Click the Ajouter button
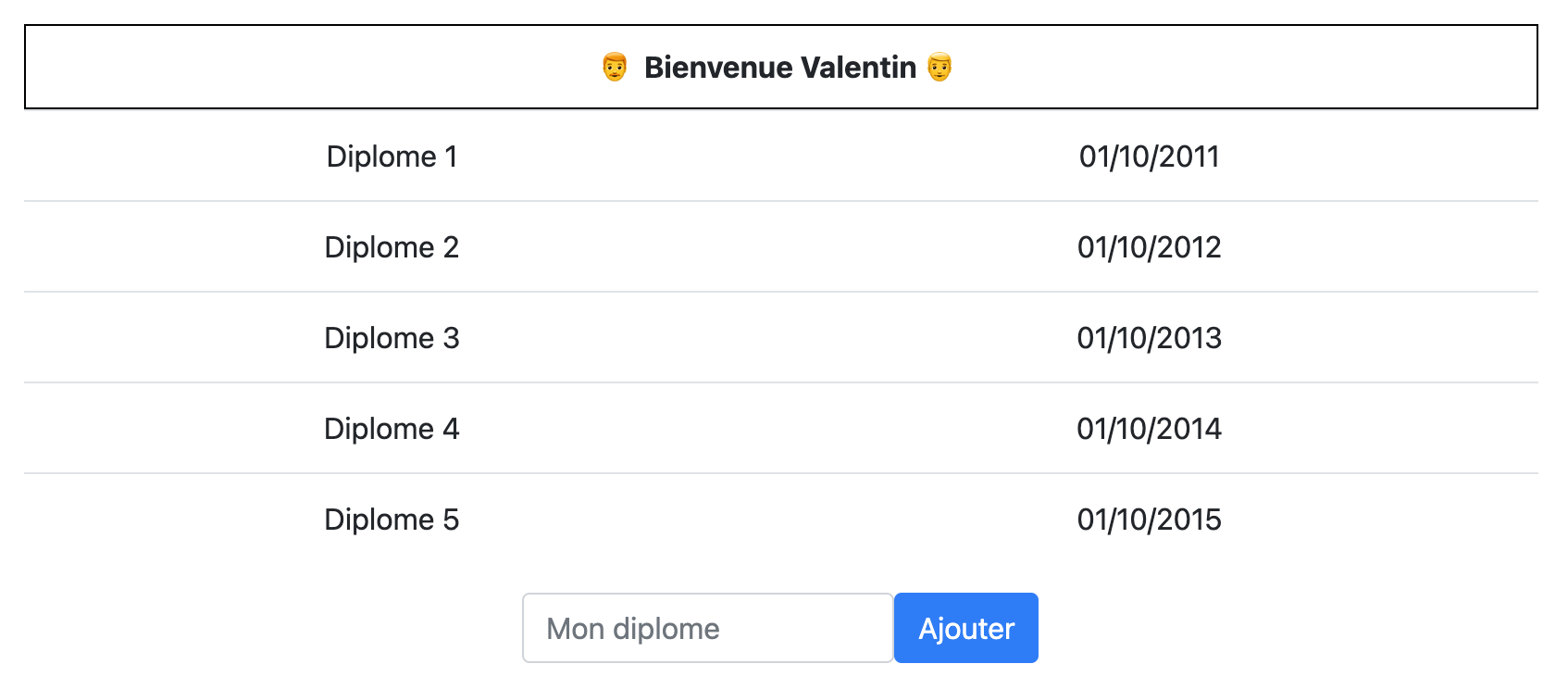The width and height of the screenshot is (1568, 689). pyautogui.click(x=965, y=629)
